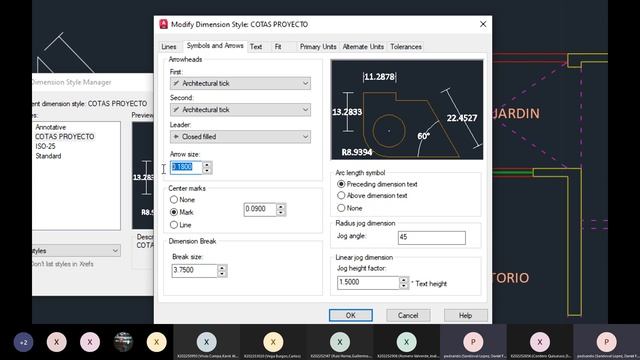
Task: Close the Modify Dimension Style dialog
Action: click(x=483, y=24)
